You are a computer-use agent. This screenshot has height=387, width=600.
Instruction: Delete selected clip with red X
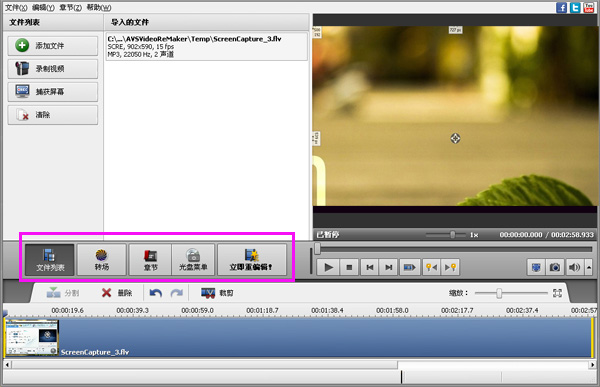[117, 293]
